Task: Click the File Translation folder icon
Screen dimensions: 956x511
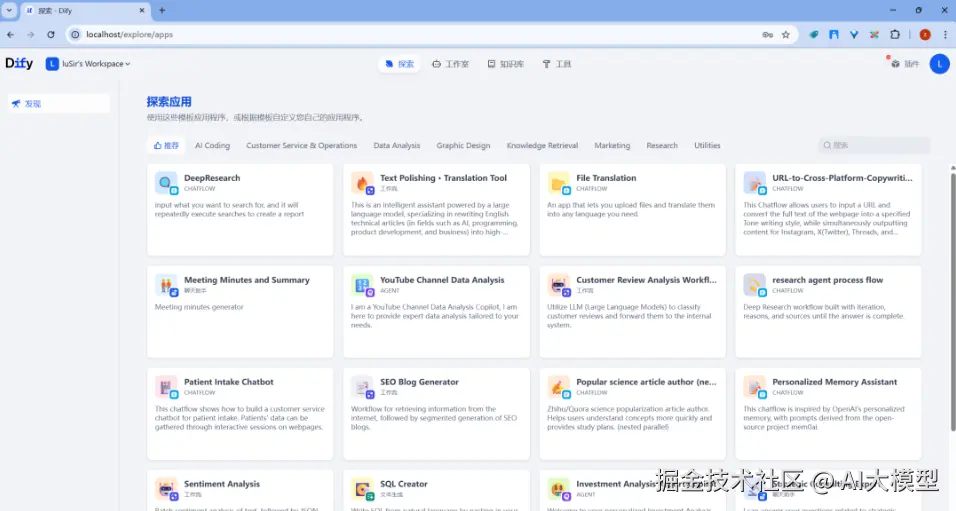Action: [x=558, y=182]
